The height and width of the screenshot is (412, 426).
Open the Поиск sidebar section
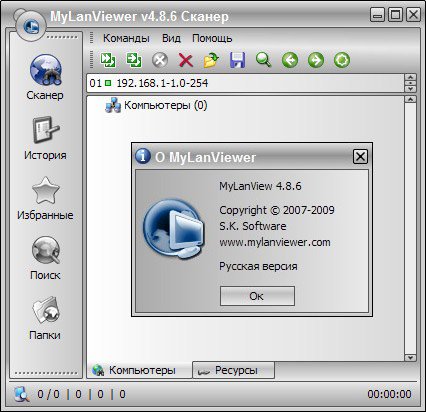point(45,258)
